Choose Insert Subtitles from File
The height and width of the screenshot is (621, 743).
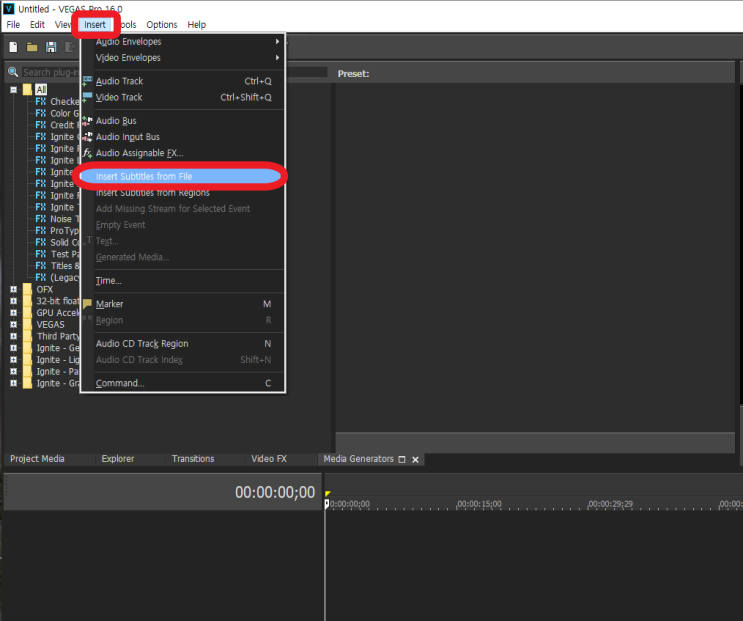pos(183,176)
